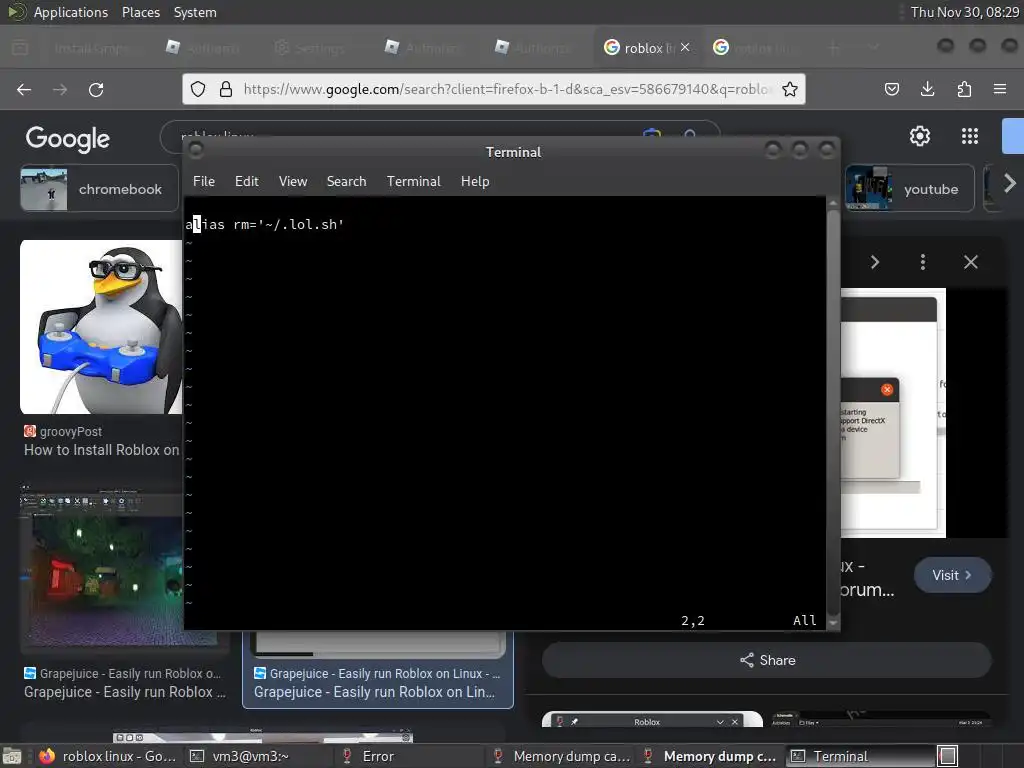The width and height of the screenshot is (1024, 768).
Task: Switch to the second Google tab
Action: pos(756,48)
